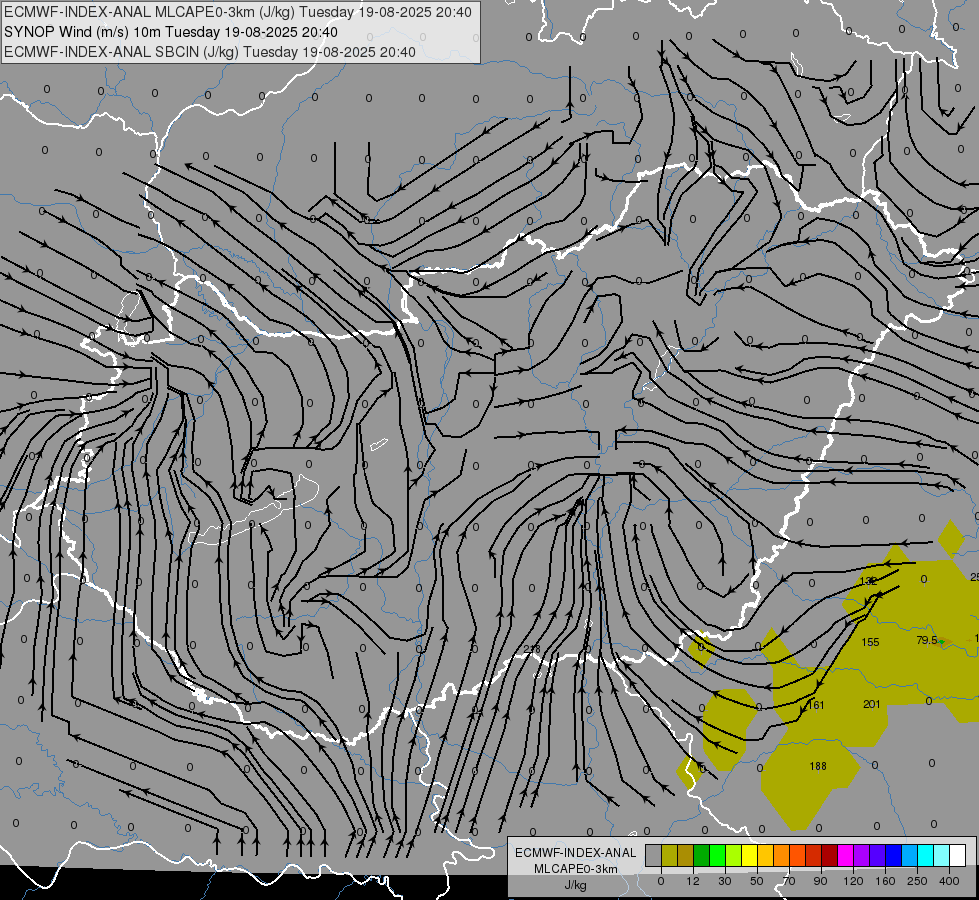This screenshot has height=900, width=979.
Task: Select the 155 value label
Action: click(870, 642)
